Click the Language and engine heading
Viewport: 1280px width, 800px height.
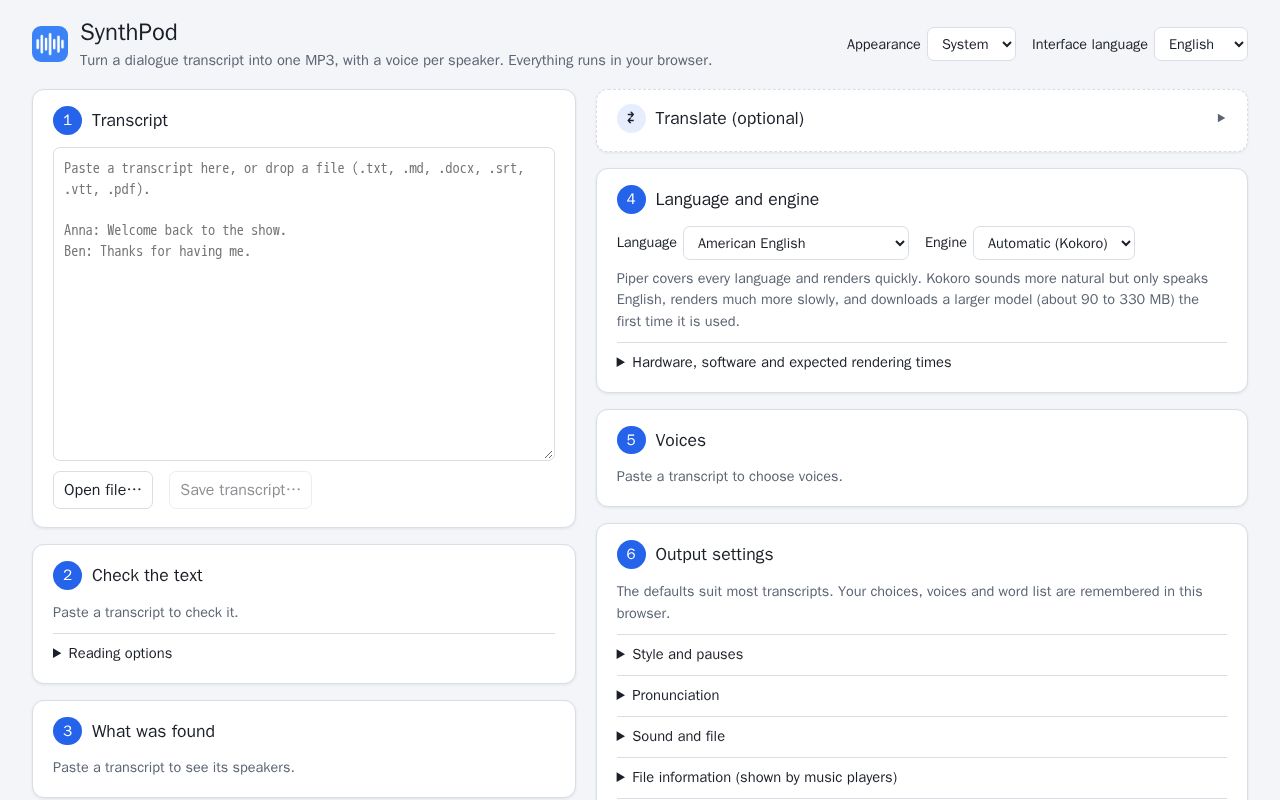click(737, 199)
